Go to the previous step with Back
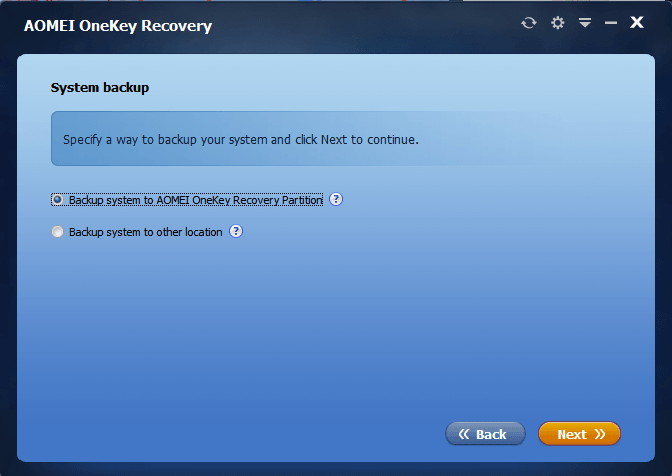 pos(485,434)
